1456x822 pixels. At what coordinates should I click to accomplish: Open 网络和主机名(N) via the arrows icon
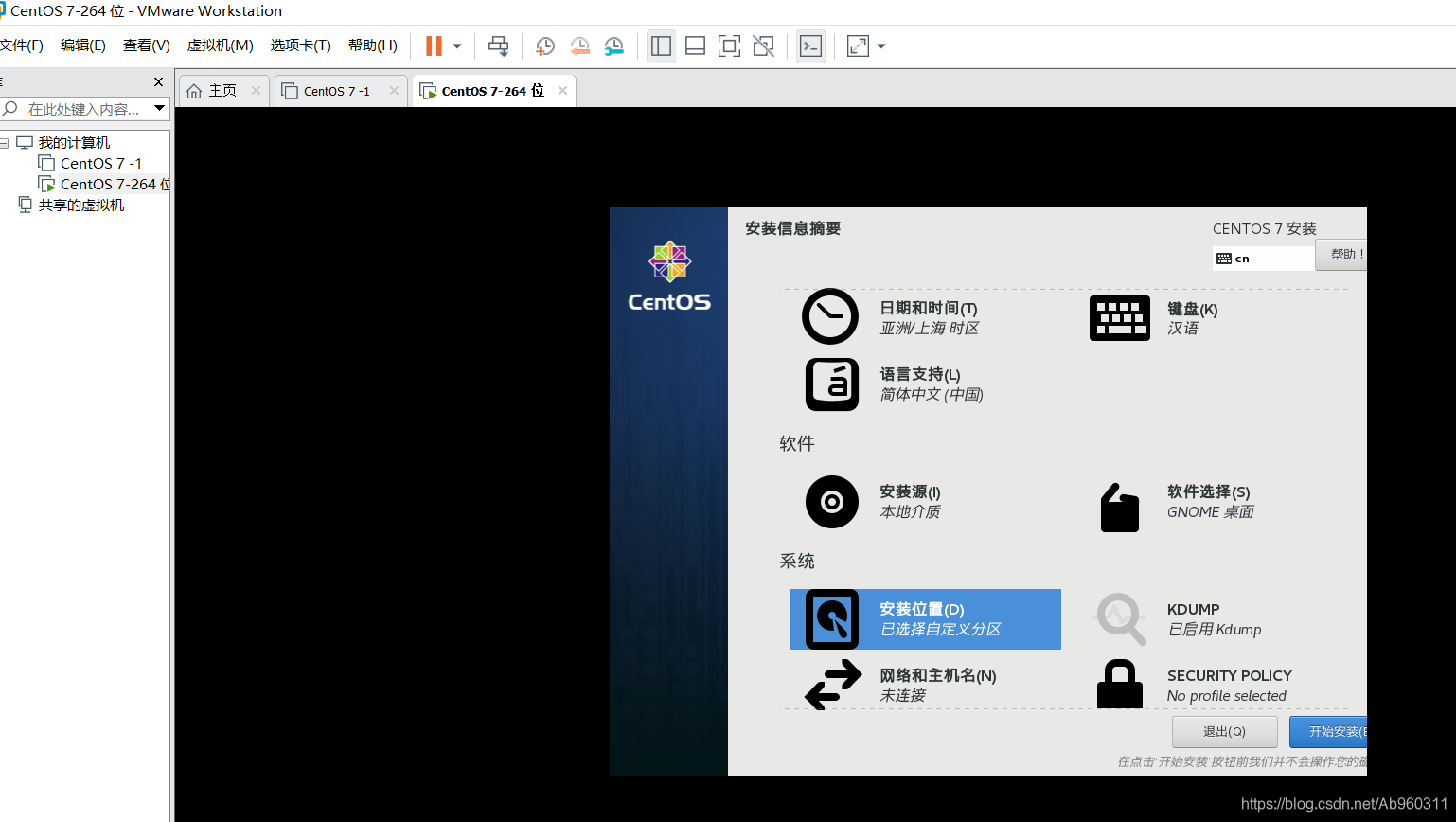[x=833, y=685]
